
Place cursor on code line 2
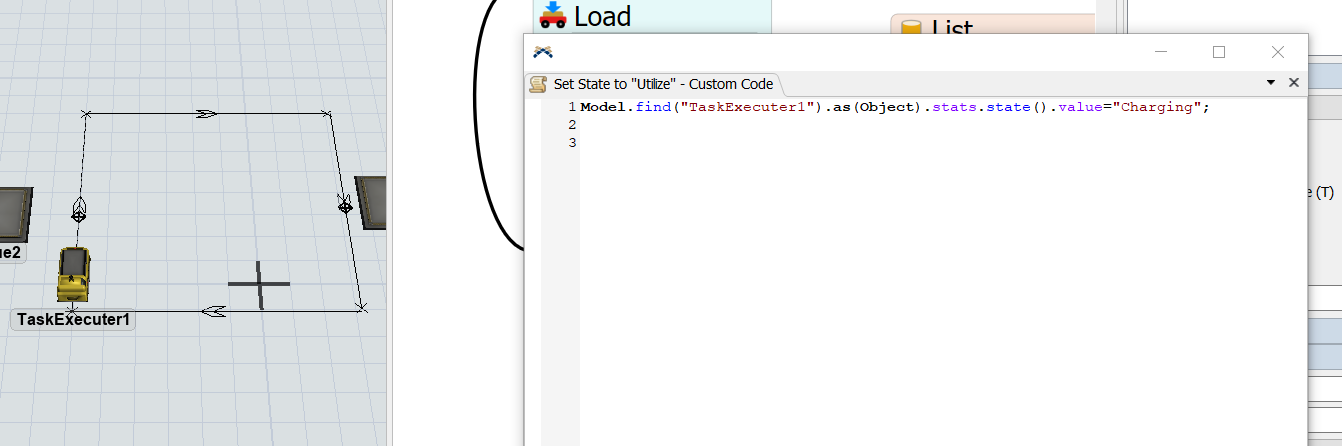coord(700,125)
